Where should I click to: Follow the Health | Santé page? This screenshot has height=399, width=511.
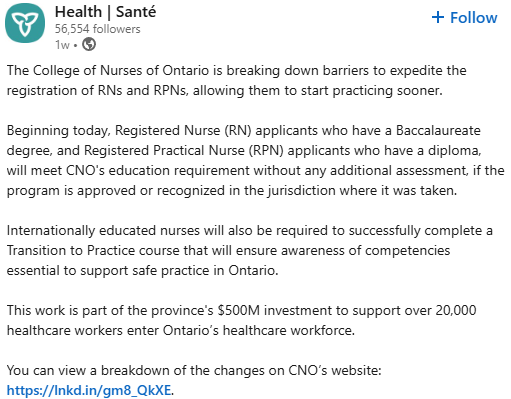click(x=464, y=17)
